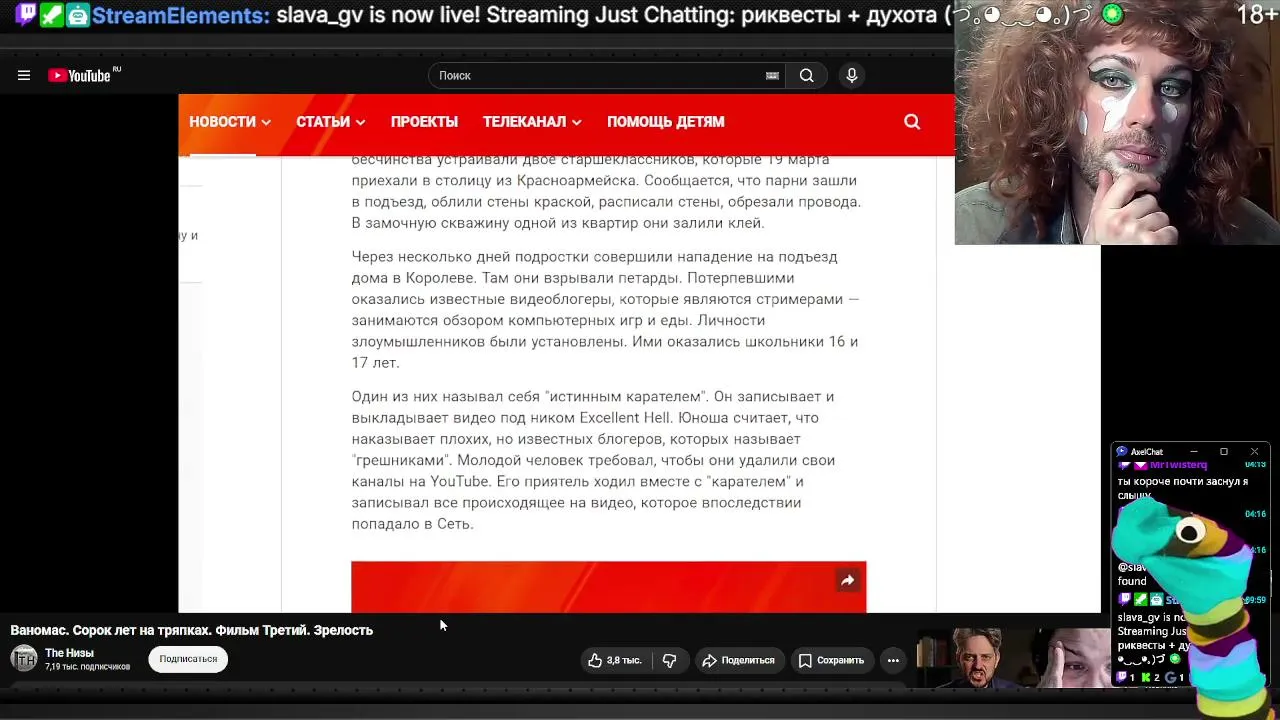The height and width of the screenshot is (720, 1280).
Task: Open the ПРОЕКТЫ menu item
Action: pyautogui.click(x=424, y=122)
